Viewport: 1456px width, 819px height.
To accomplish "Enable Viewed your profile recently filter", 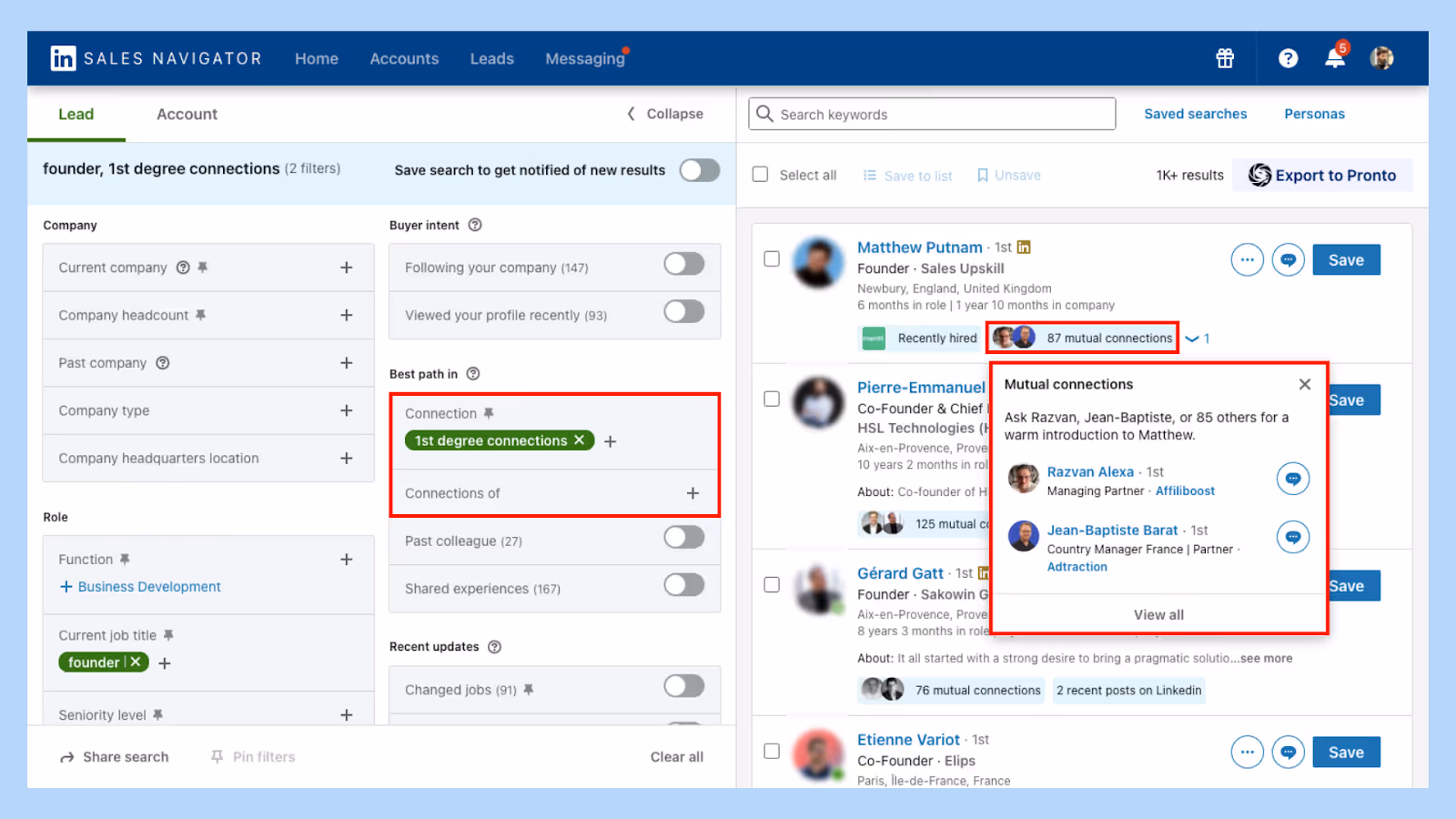I will click(684, 311).
